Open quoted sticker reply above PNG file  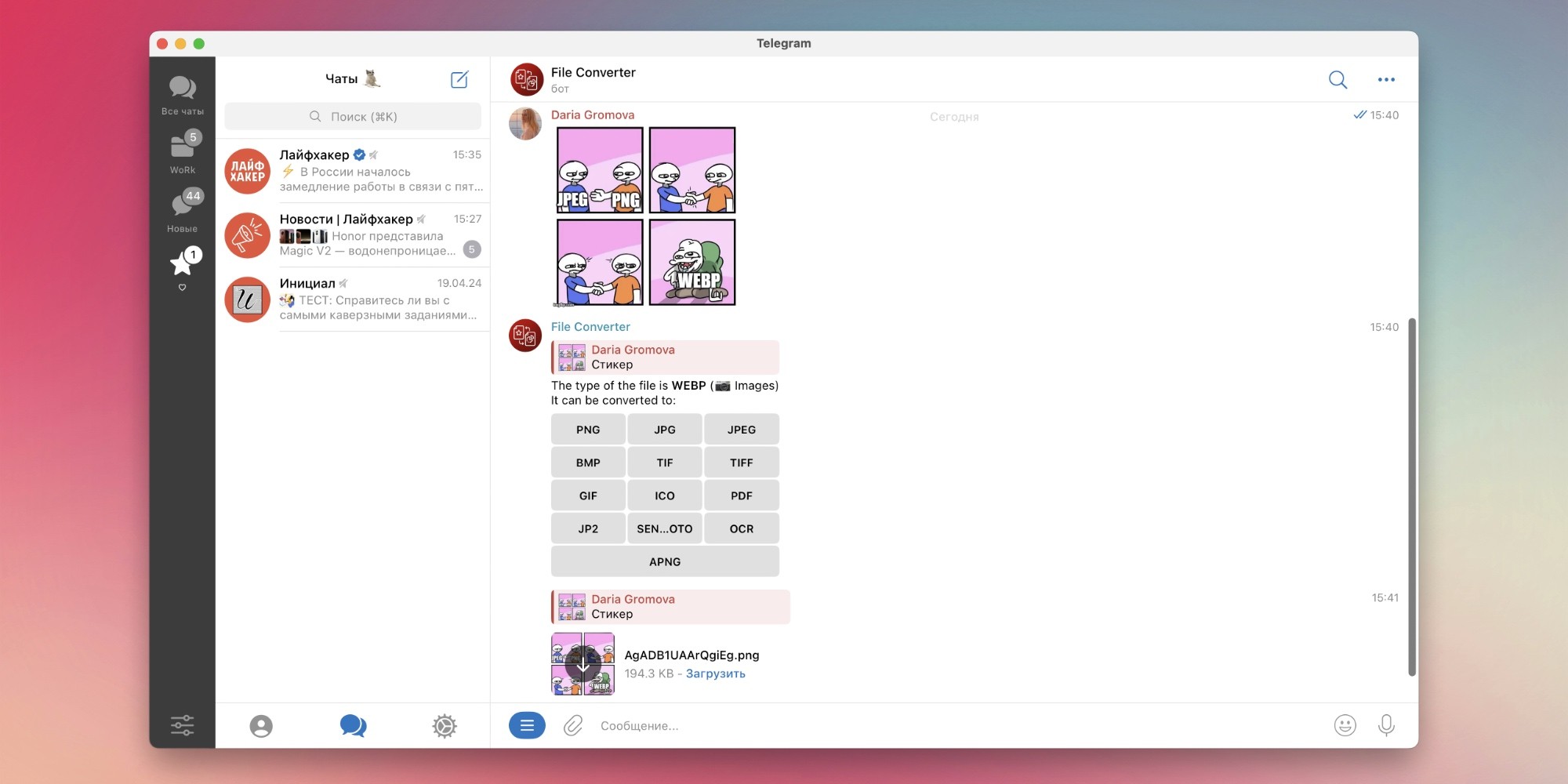coord(670,606)
